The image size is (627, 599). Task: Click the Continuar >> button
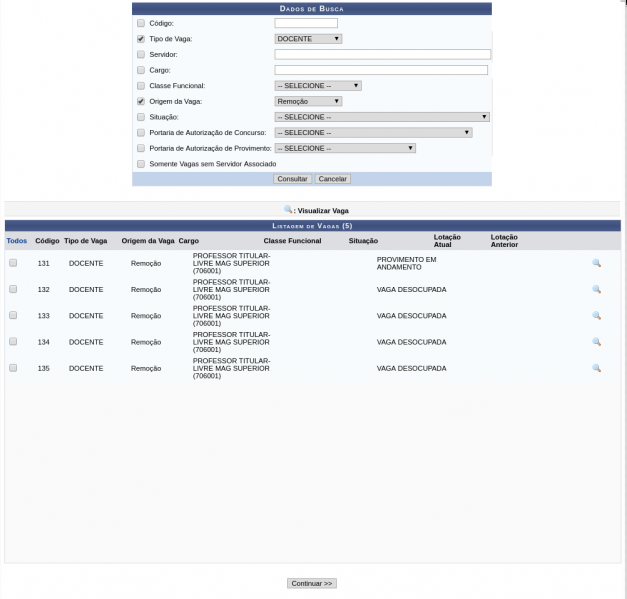pos(312,583)
